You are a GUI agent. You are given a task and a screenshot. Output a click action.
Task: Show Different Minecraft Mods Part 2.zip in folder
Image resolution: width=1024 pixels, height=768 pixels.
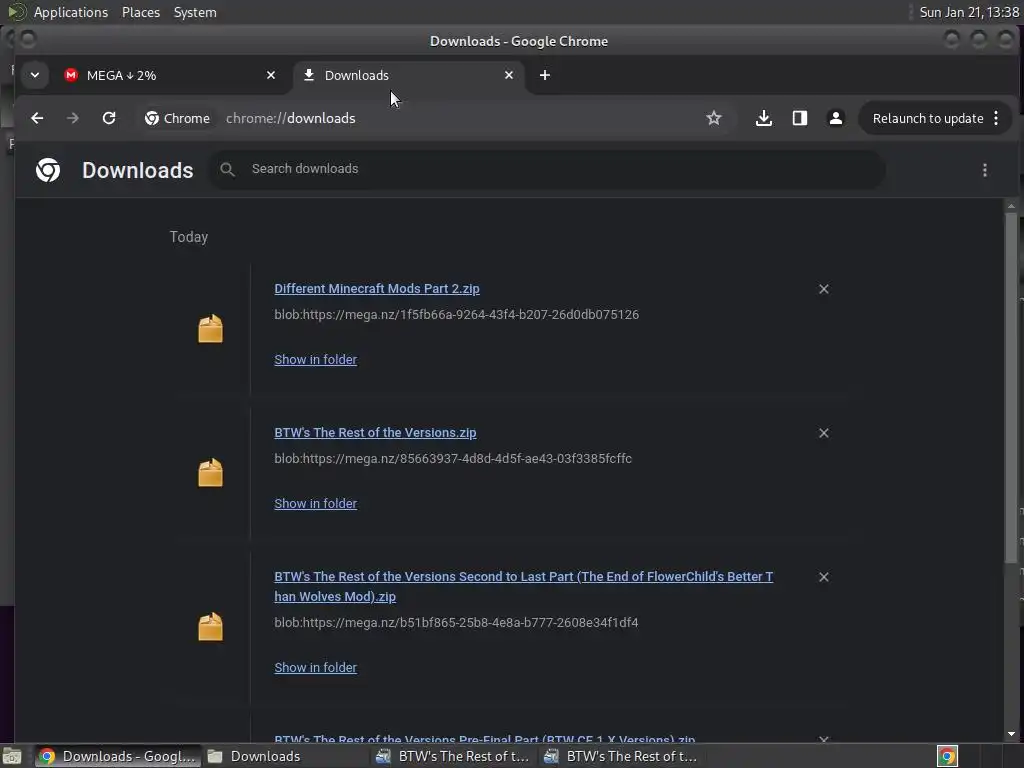click(315, 360)
